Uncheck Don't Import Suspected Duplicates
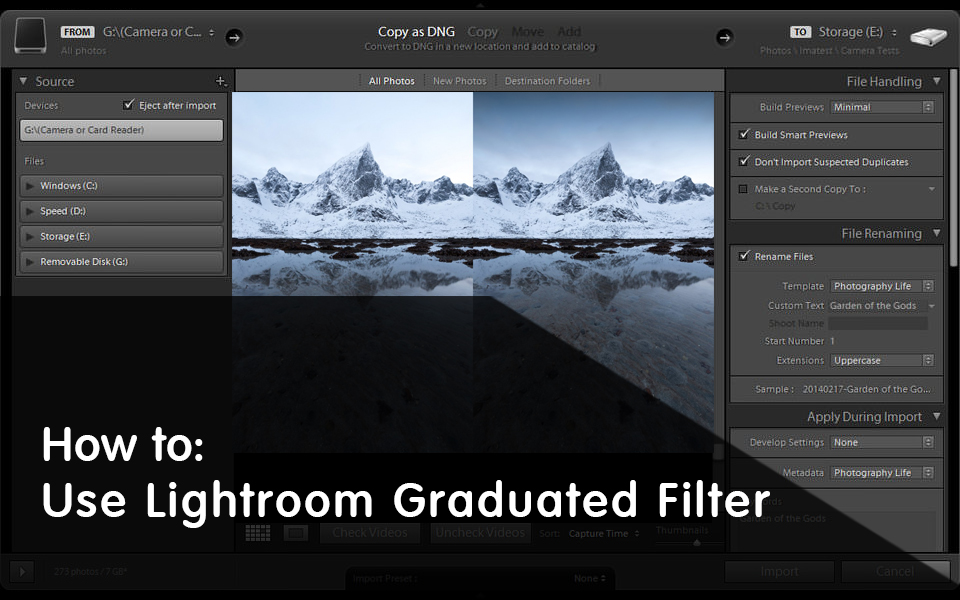Screen dimensions: 960x600 pyautogui.click(x=745, y=161)
